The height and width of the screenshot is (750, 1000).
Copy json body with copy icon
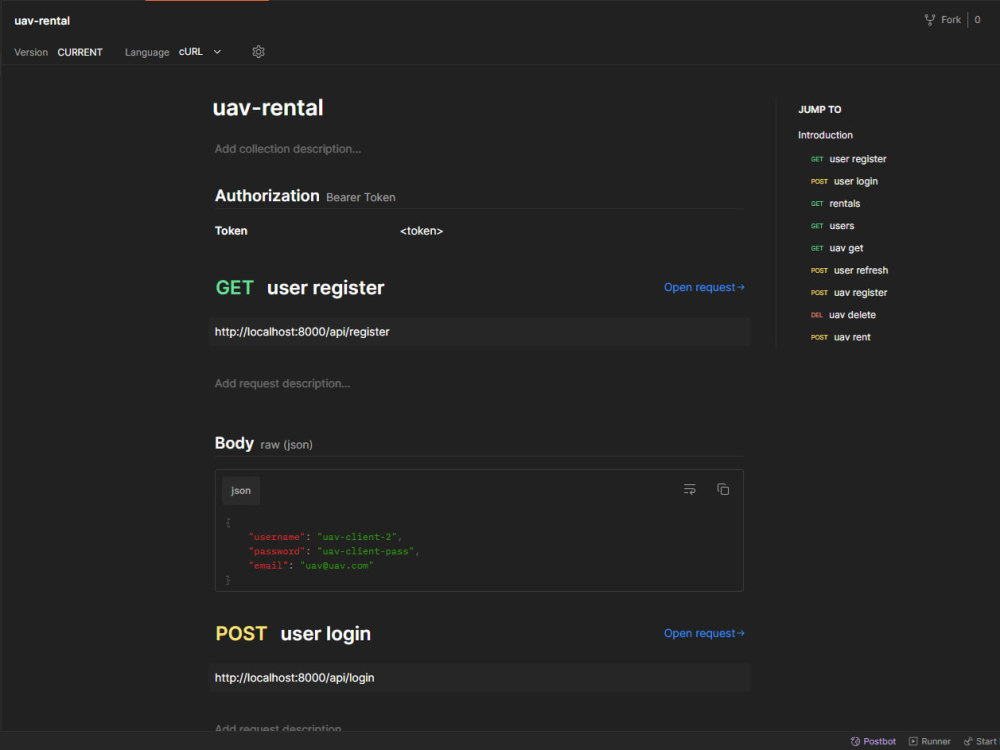[723, 489]
